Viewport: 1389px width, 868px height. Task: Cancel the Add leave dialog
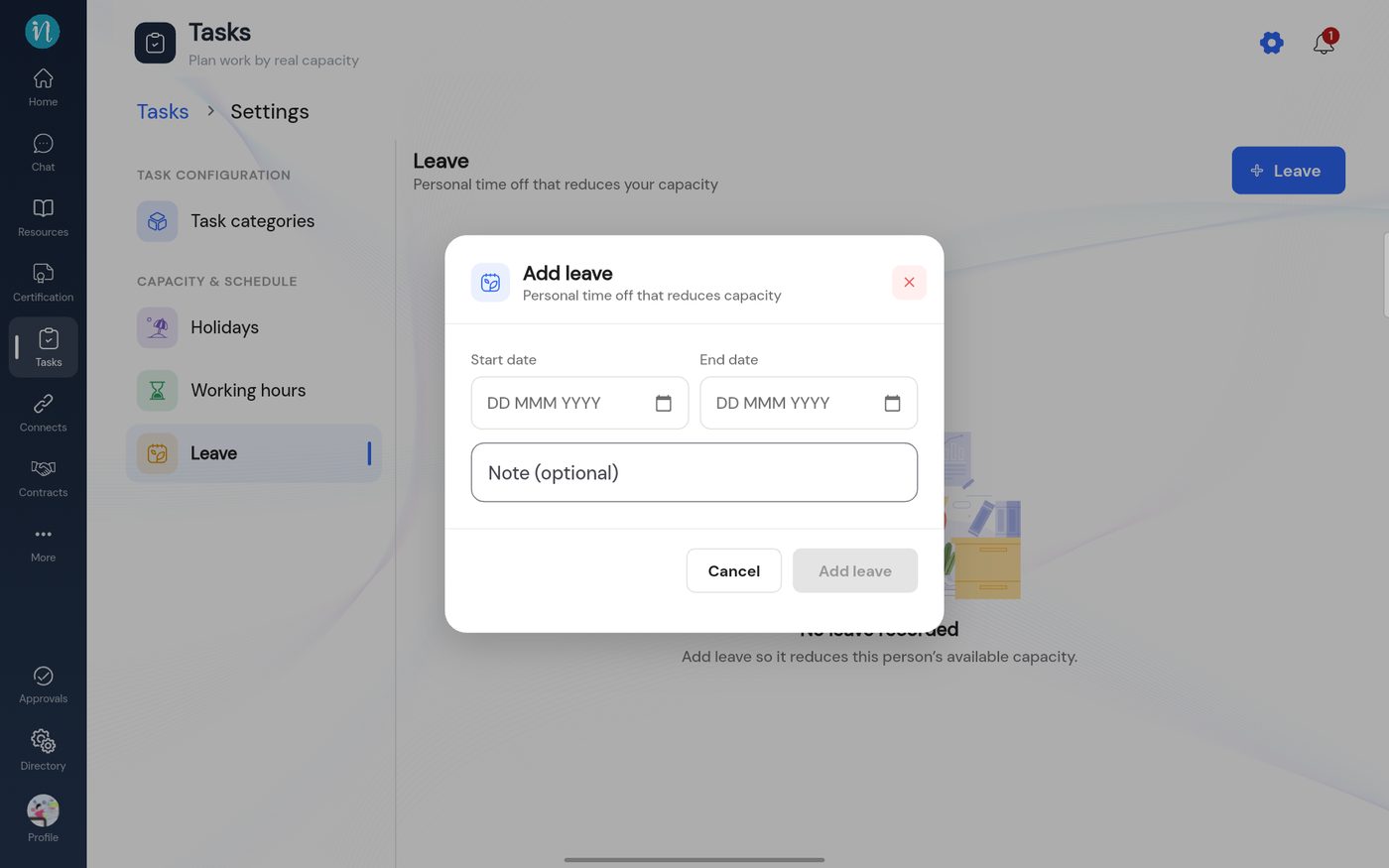(x=734, y=570)
